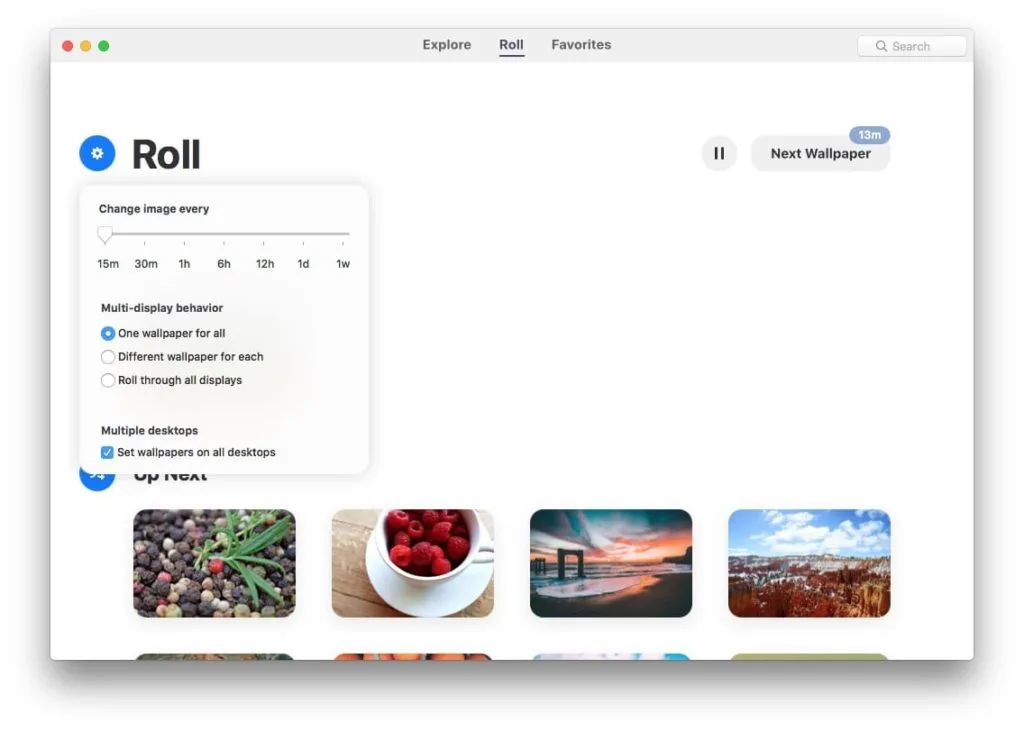Click the slider handle at 15m
The image size is (1024, 732).
tap(105, 234)
